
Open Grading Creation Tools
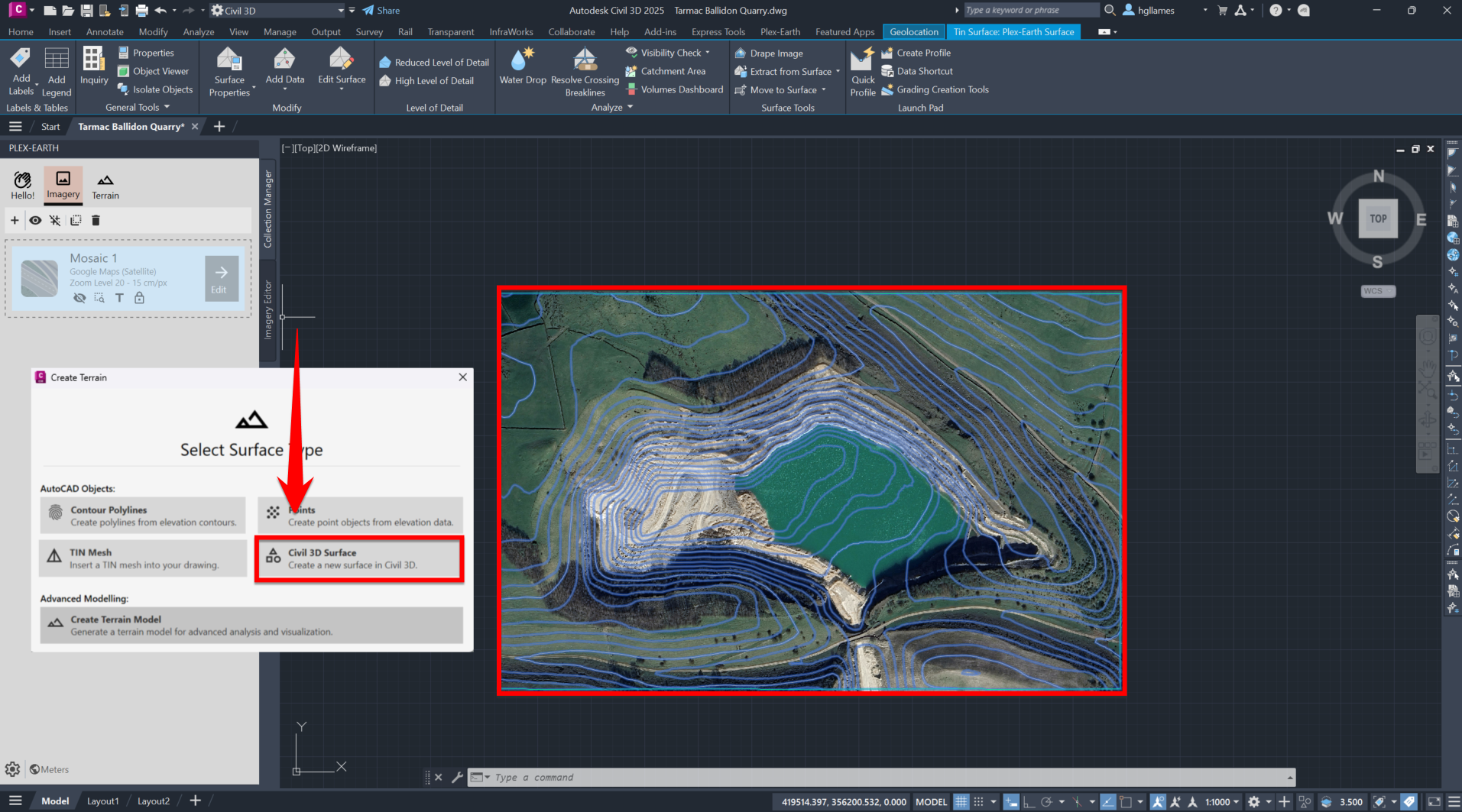pos(935,89)
